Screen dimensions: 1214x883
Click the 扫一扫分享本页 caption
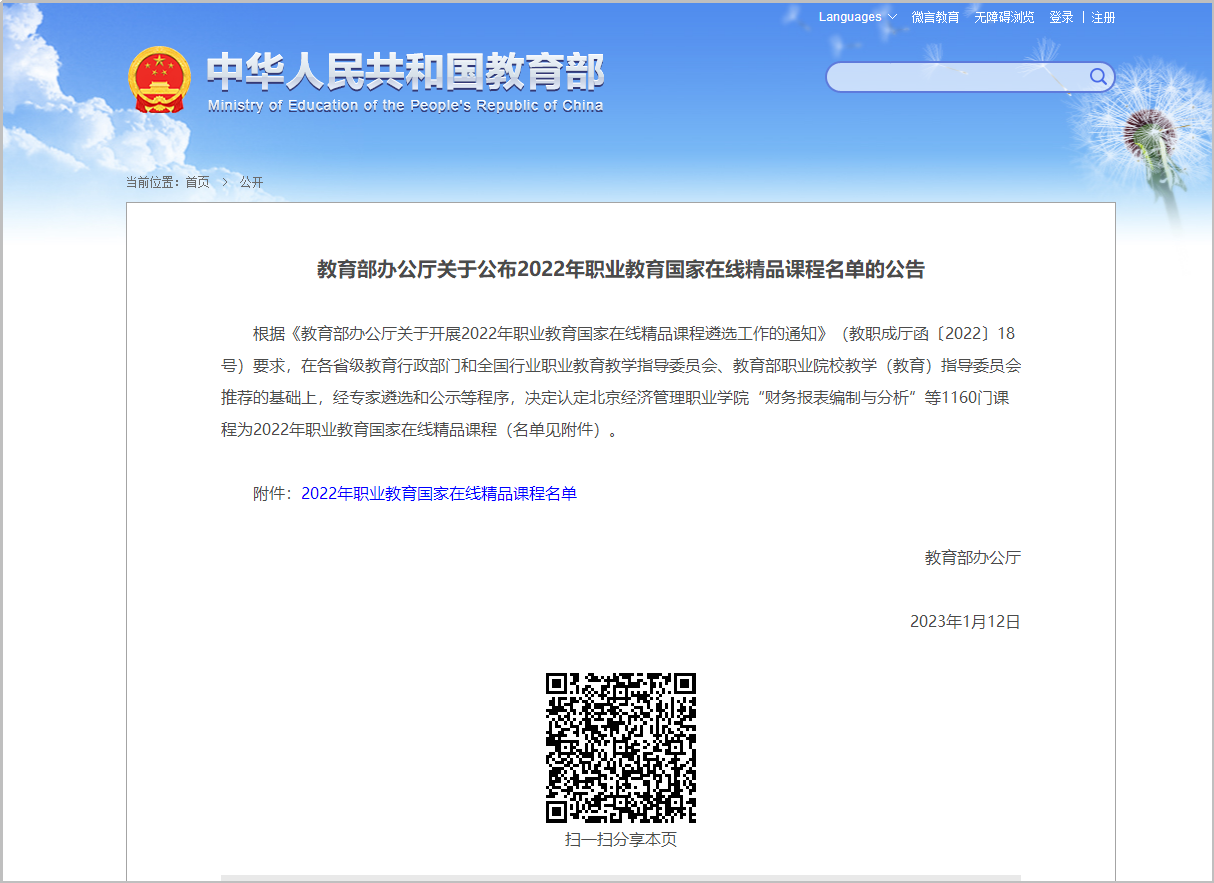(x=621, y=839)
